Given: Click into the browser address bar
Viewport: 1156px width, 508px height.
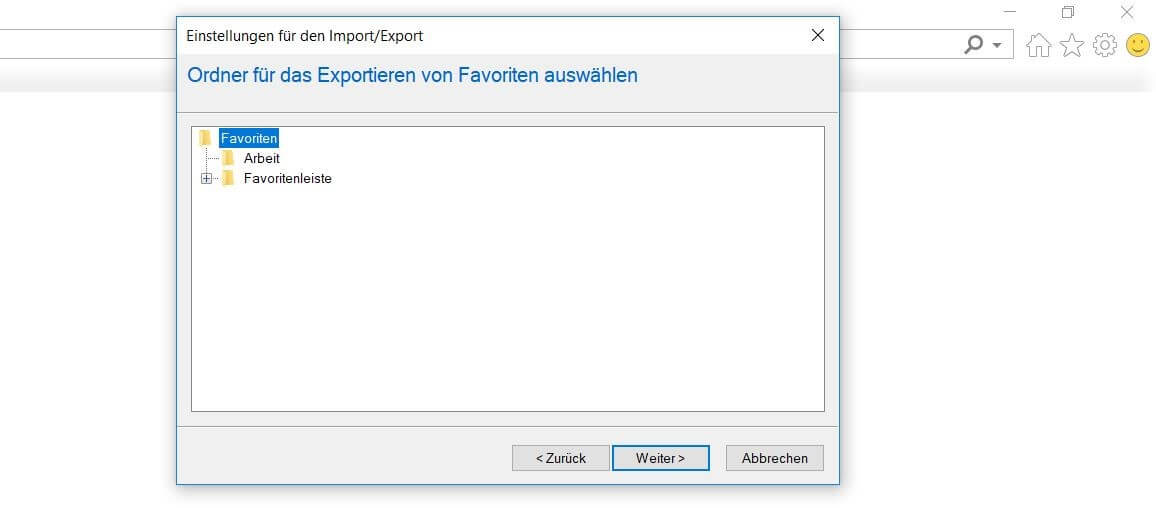Looking at the screenshot, I should pos(88,44).
